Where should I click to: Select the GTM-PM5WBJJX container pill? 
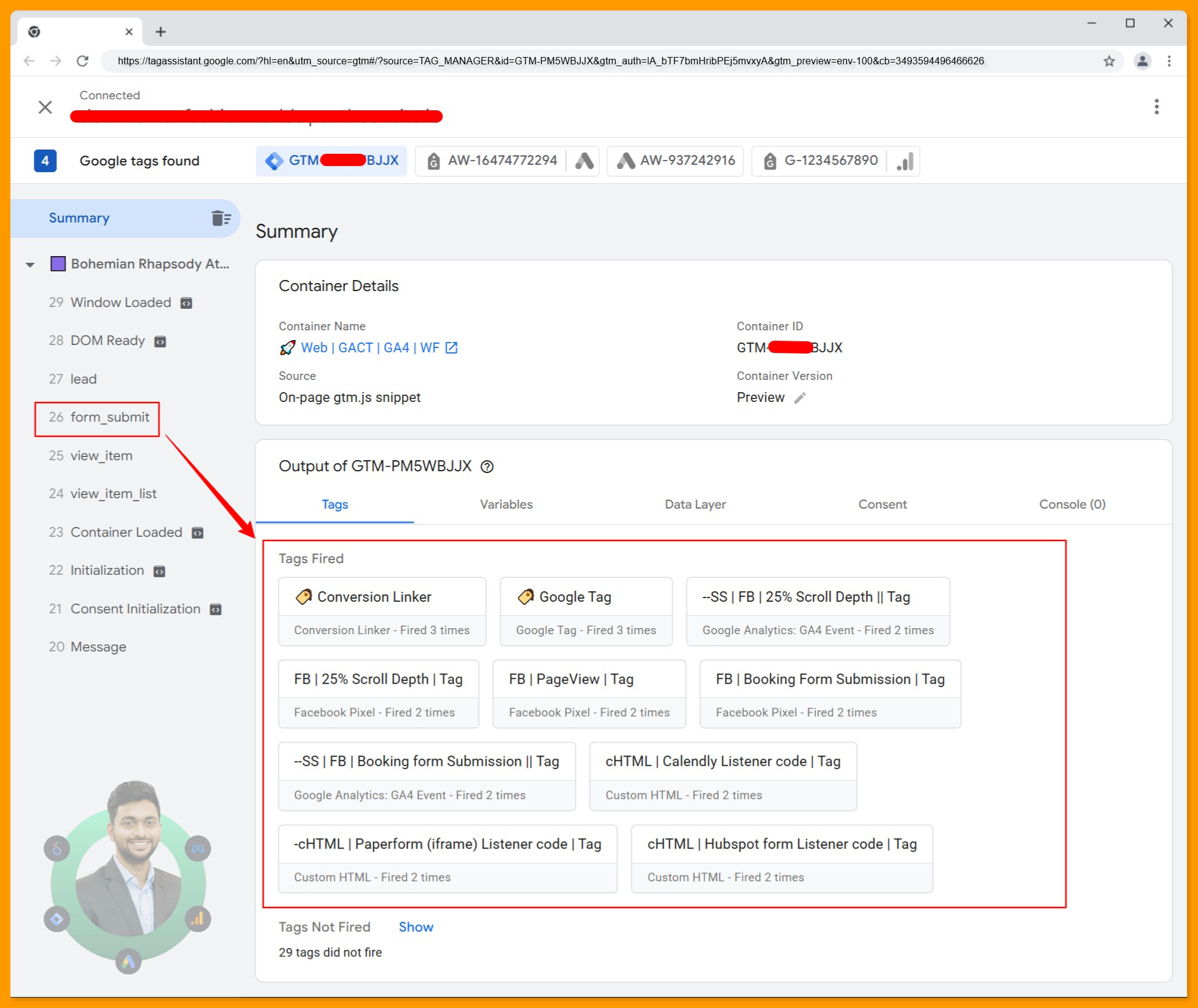[x=332, y=161]
